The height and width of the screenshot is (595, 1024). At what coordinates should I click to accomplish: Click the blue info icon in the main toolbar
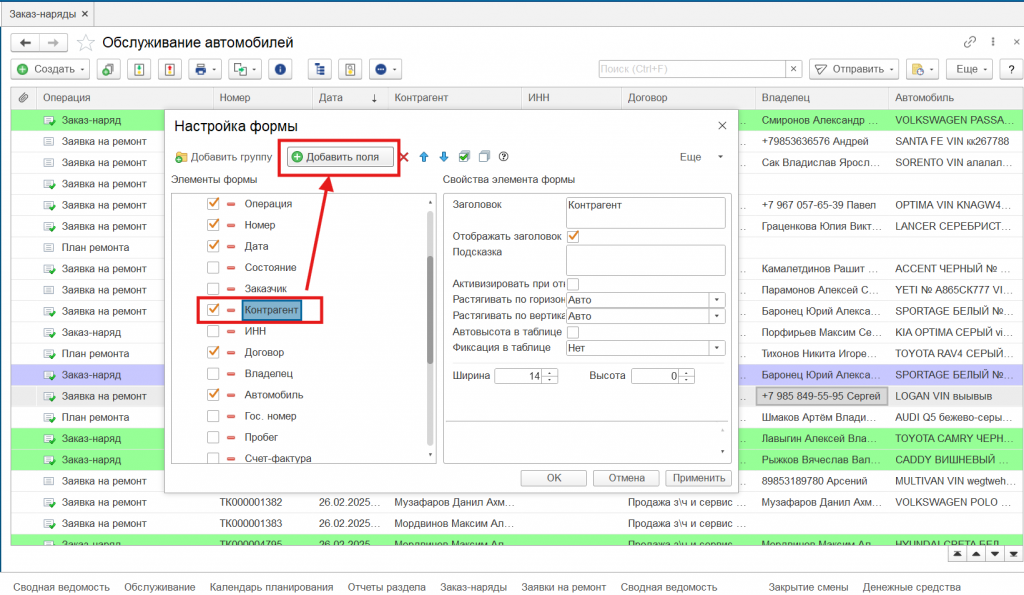(280, 69)
